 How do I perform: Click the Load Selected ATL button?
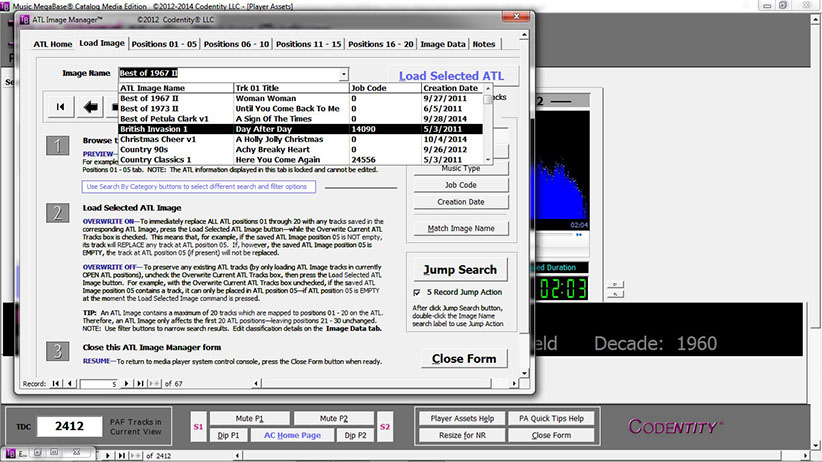451,76
